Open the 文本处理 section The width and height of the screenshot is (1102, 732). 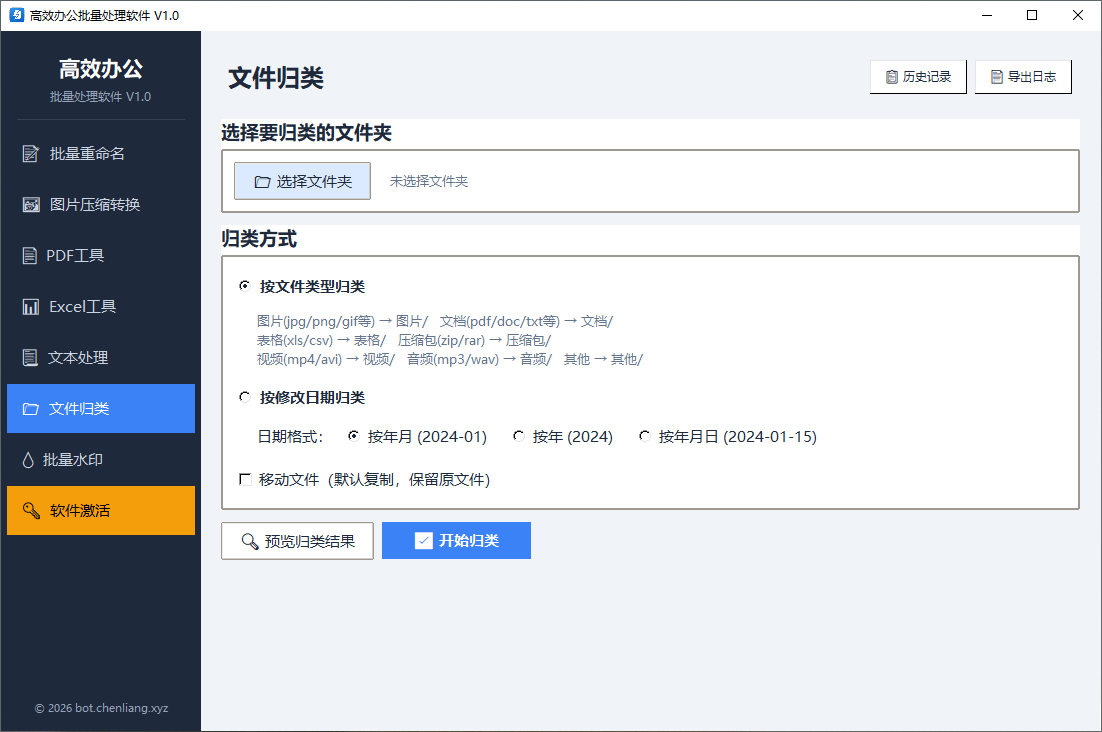(101, 358)
